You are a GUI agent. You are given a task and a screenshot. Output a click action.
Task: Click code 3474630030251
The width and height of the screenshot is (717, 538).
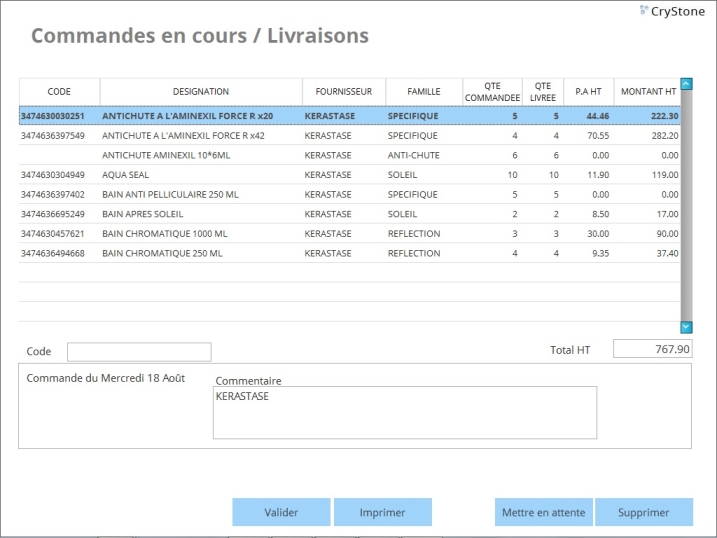[x=53, y=116]
